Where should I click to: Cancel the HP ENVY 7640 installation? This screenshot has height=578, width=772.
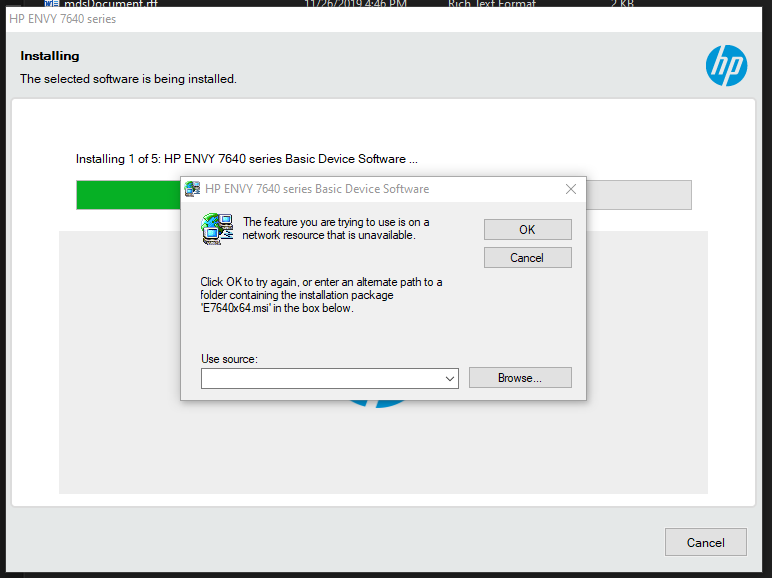click(x=706, y=542)
